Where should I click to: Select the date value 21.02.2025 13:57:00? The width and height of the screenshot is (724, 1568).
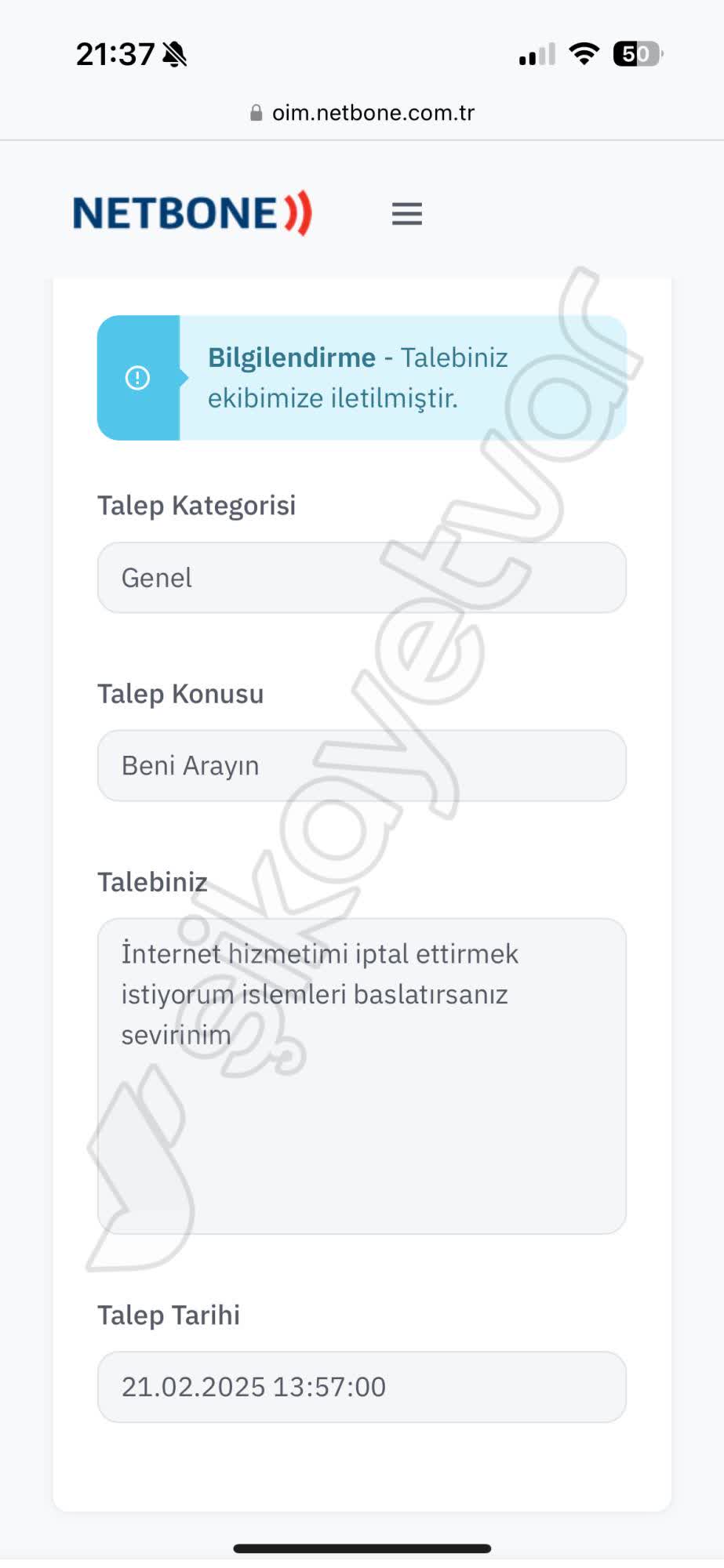click(361, 1387)
